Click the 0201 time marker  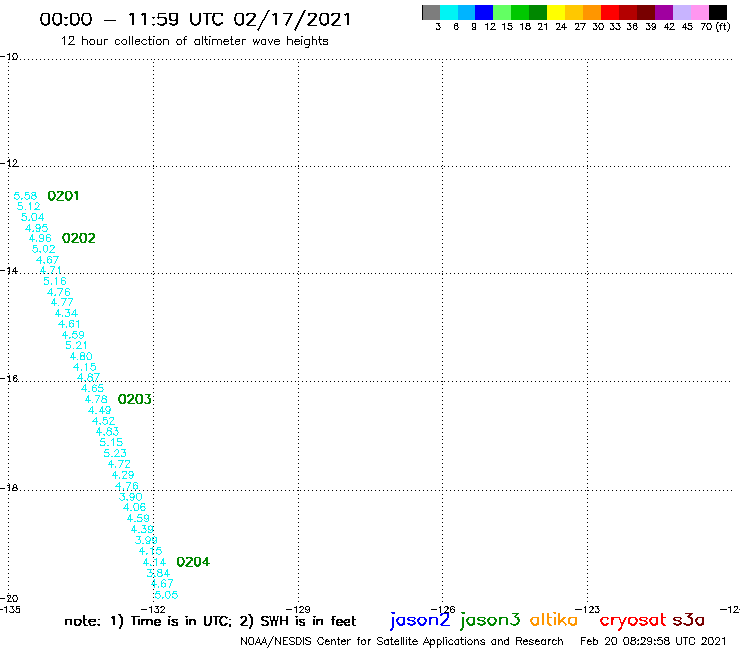[x=63, y=196]
